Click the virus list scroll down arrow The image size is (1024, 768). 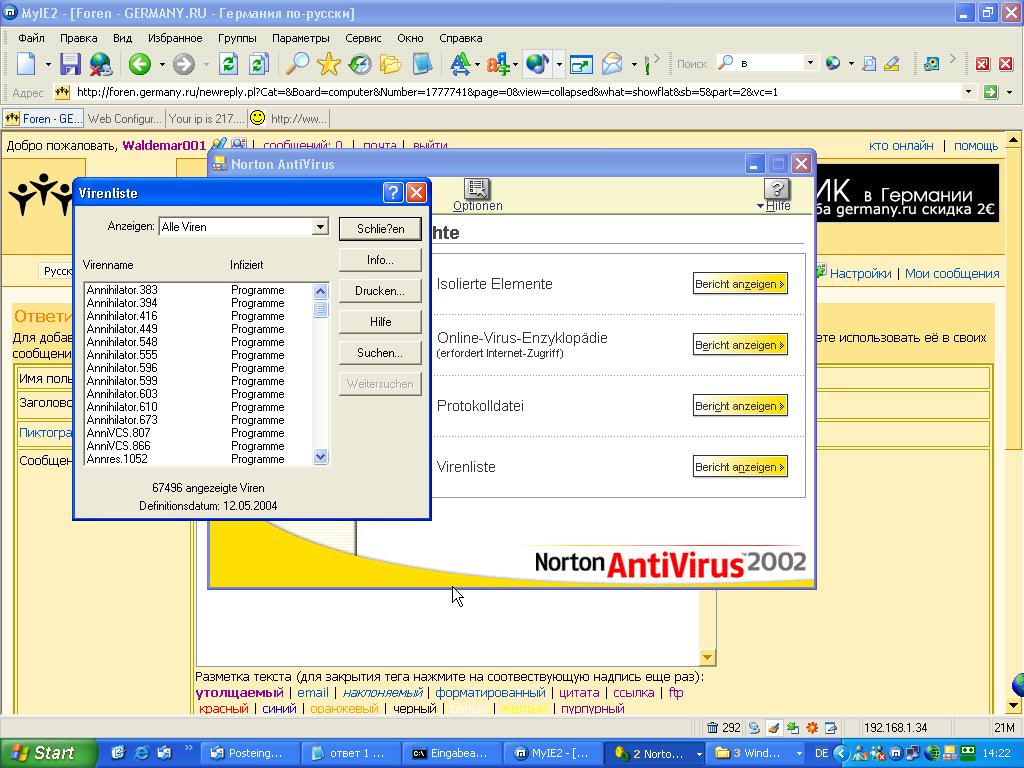(x=320, y=457)
